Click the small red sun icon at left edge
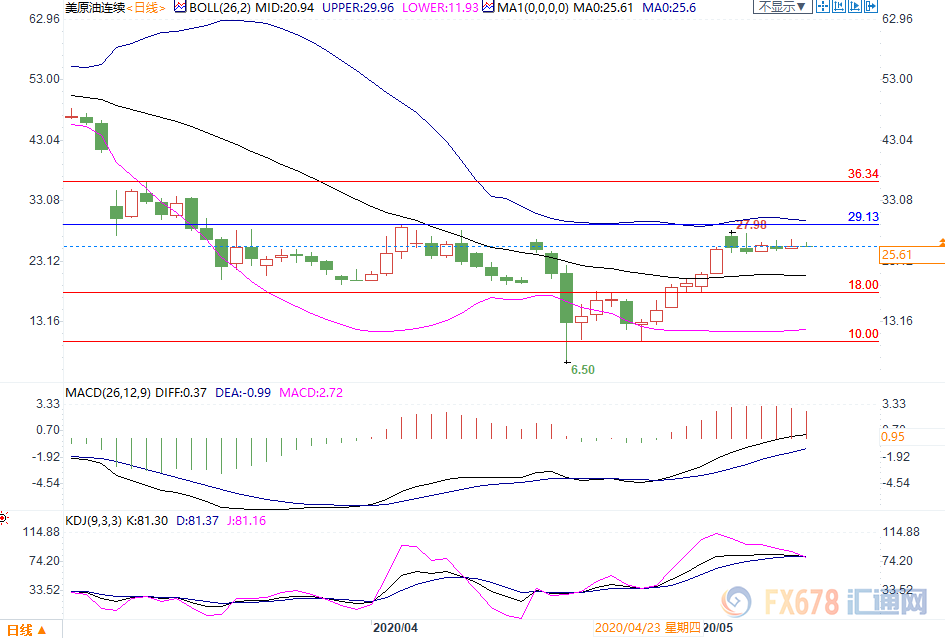945x638 pixels. tap(4, 518)
